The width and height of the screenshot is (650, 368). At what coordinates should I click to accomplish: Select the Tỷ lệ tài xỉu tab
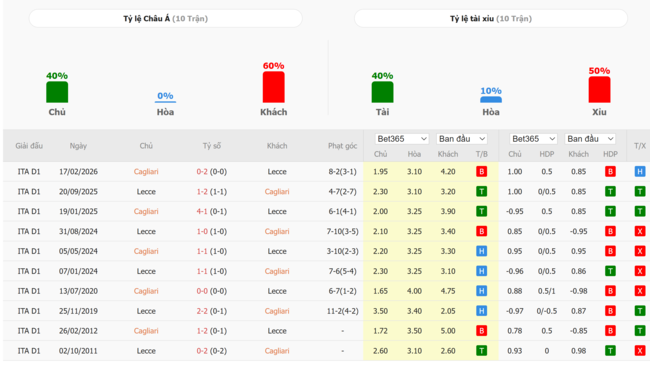tap(491, 19)
